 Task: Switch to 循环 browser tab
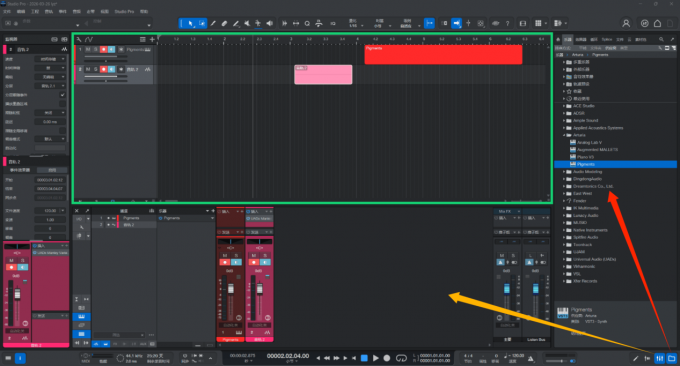coord(594,39)
